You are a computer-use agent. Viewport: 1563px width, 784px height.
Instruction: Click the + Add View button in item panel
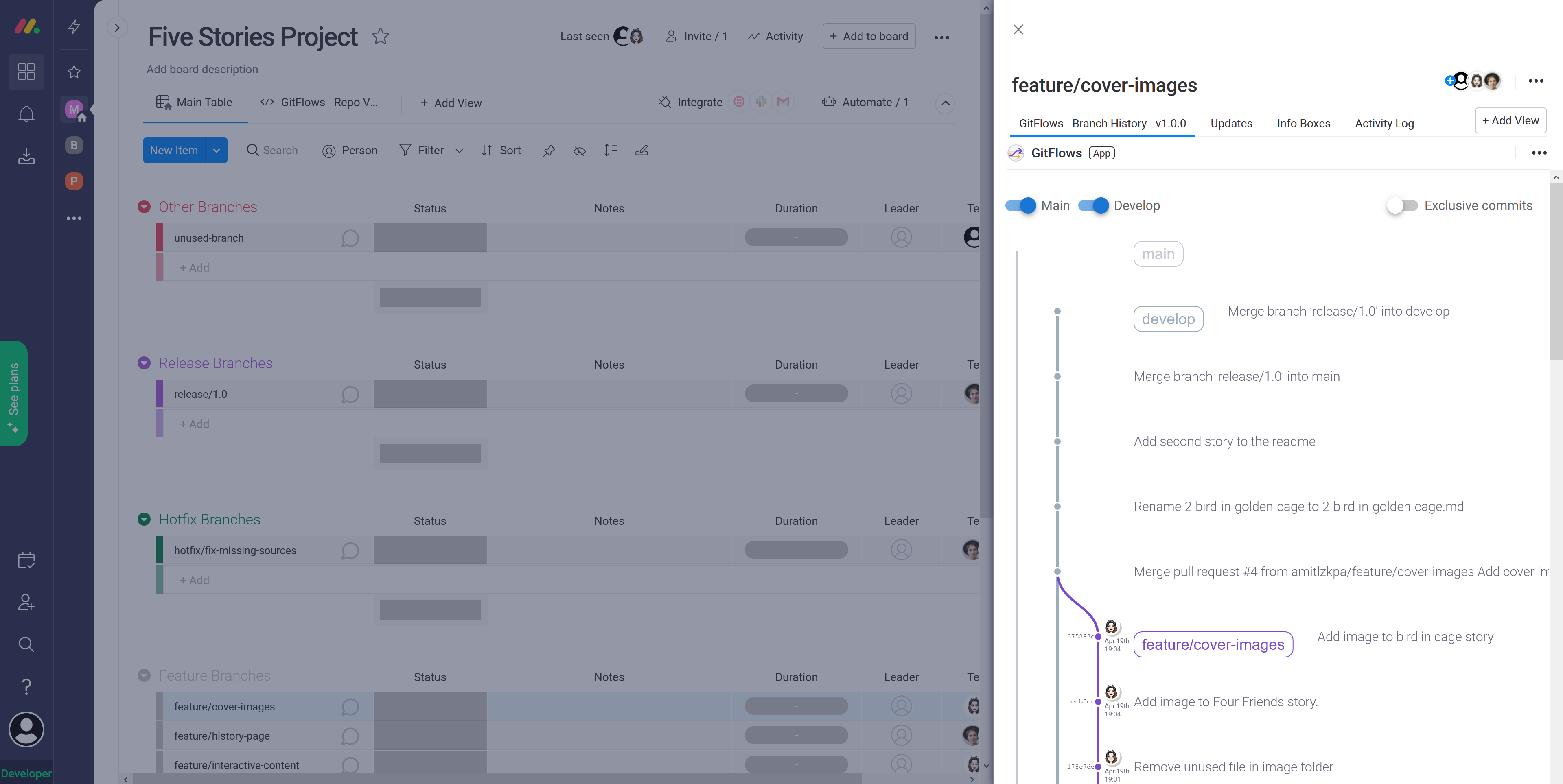point(1510,121)
